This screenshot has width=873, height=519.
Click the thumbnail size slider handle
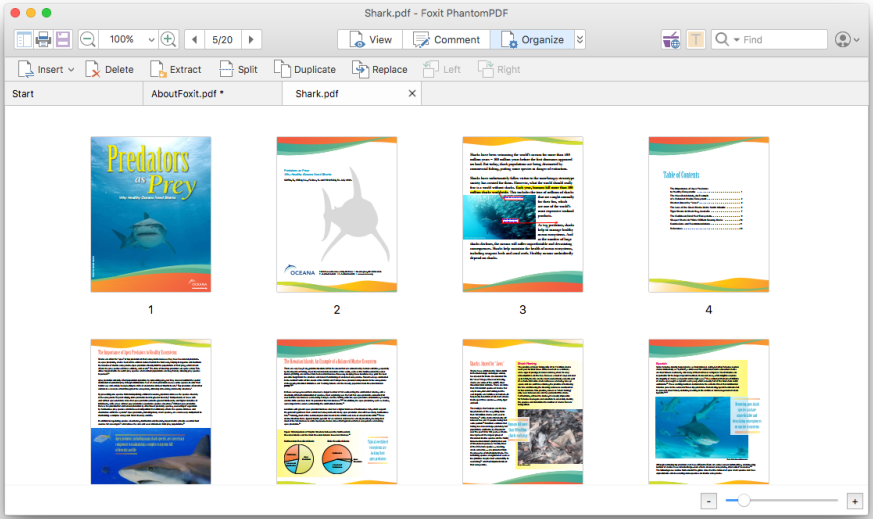coord(743,501)
